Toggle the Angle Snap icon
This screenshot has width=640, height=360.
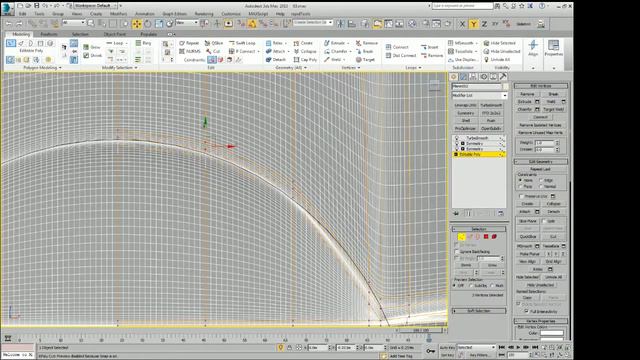click(x=252, y=24)
